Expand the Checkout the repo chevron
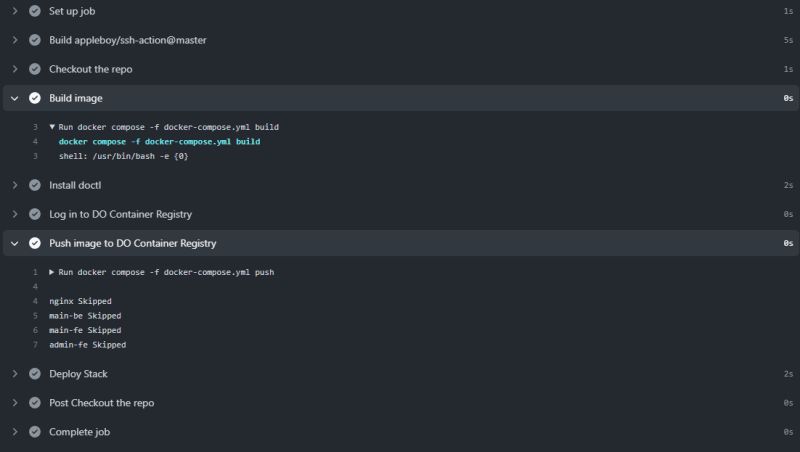800x452 pixels. point(15,69)
